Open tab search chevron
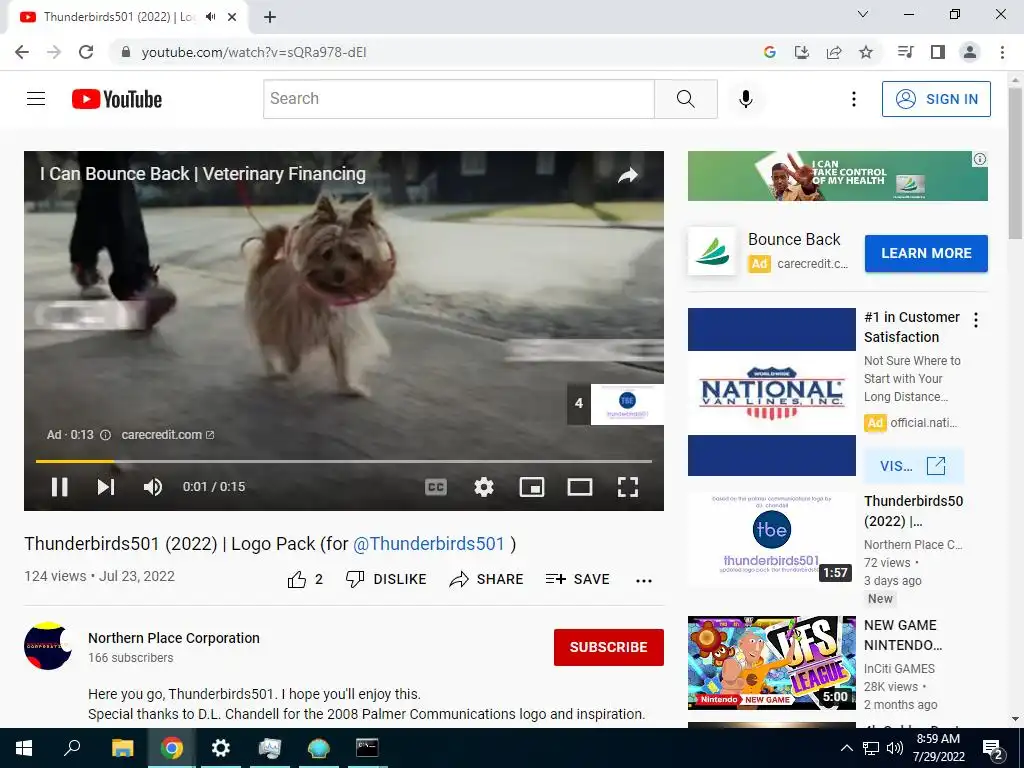Image resolution: width=1024 pixels, height=768 pixels. tap(863, 14)
